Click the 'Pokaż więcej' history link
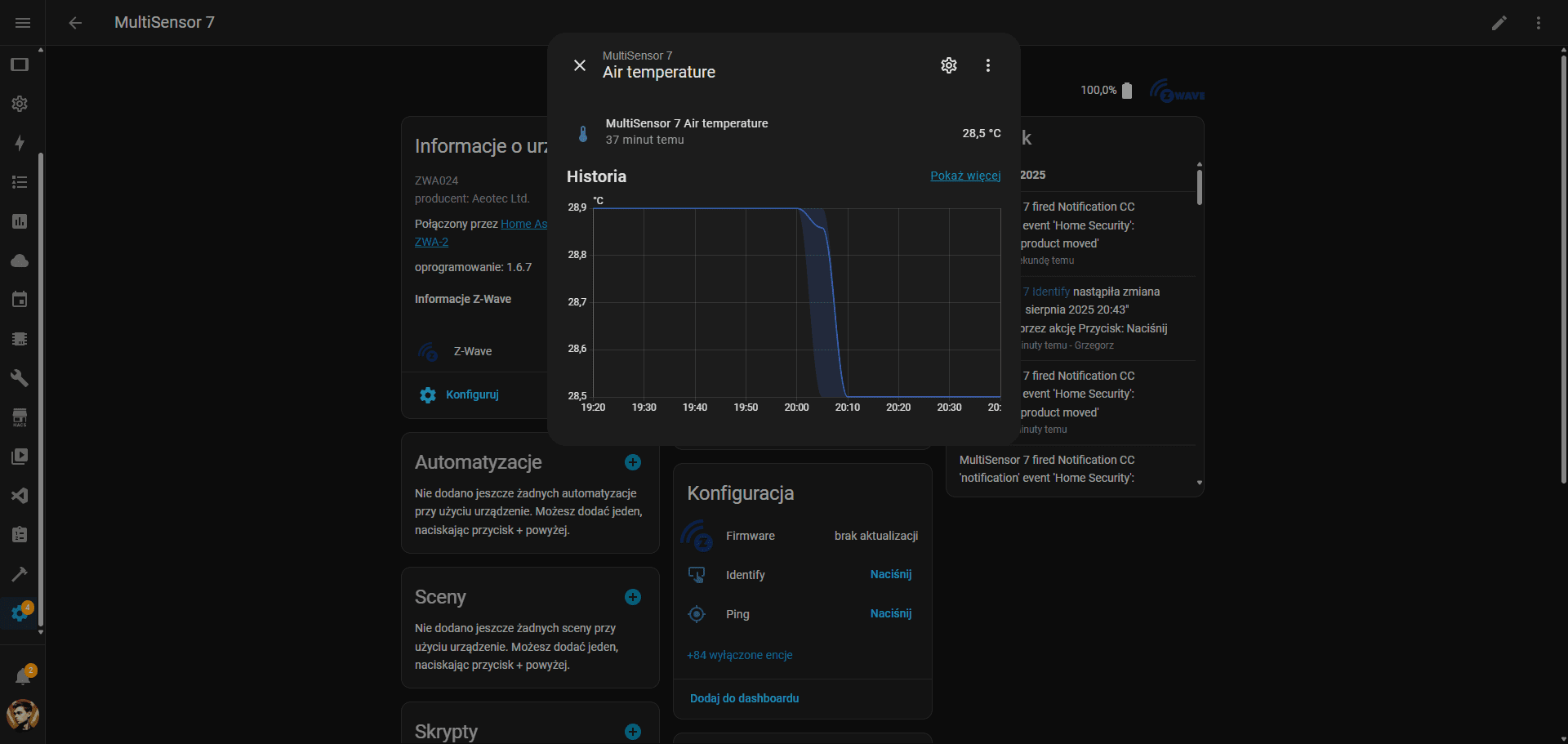 (964, 176)
